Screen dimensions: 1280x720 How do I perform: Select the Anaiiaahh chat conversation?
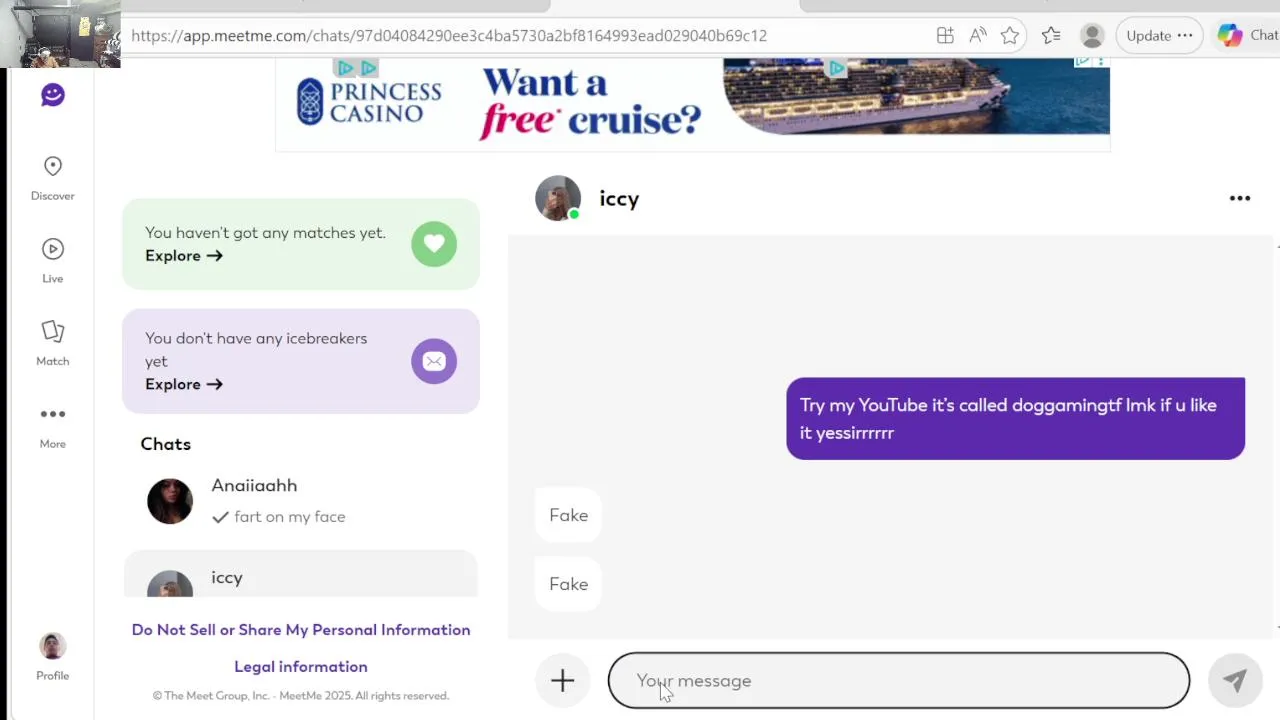[300, 500]
